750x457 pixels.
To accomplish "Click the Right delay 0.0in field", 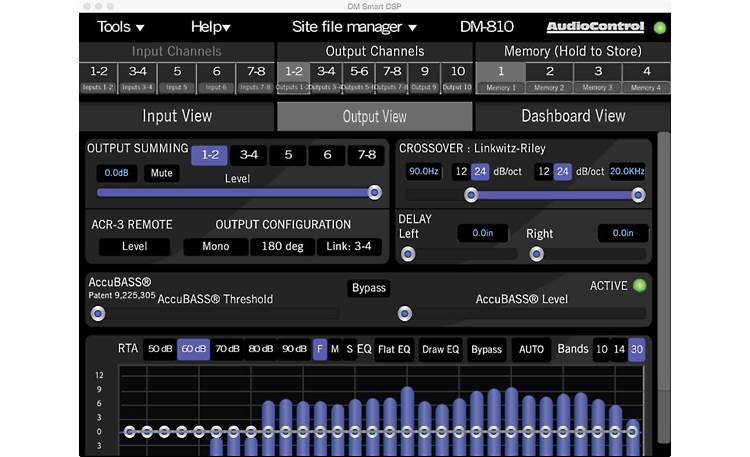I will tap(623, 233).
